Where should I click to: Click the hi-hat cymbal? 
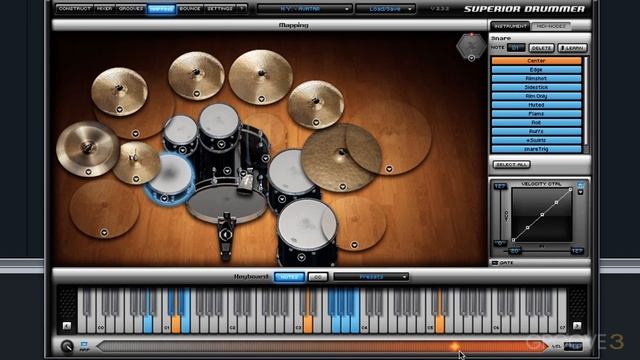(x=136, y=162)
